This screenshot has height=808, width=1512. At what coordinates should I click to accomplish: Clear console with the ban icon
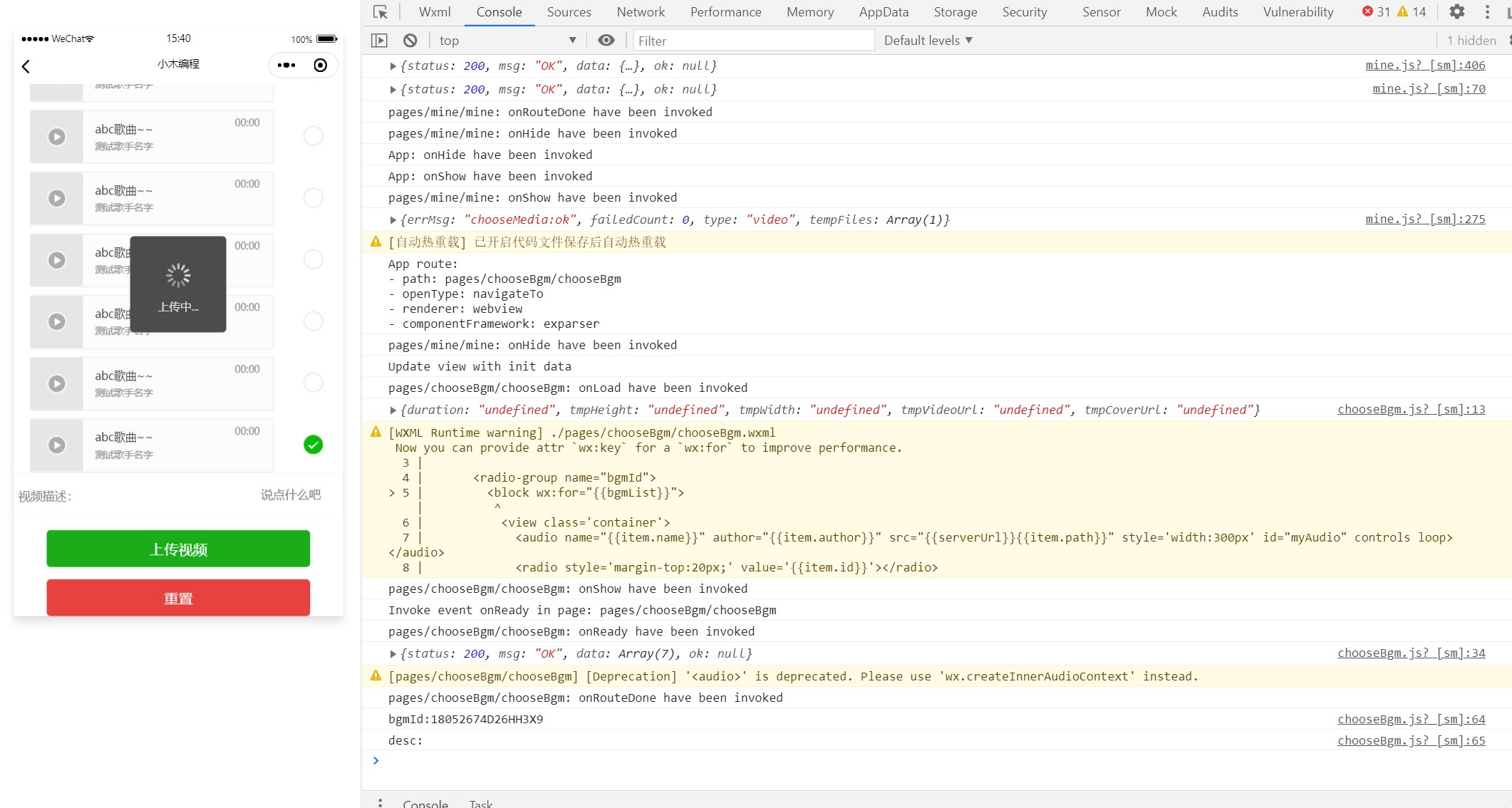pos(410,41)
